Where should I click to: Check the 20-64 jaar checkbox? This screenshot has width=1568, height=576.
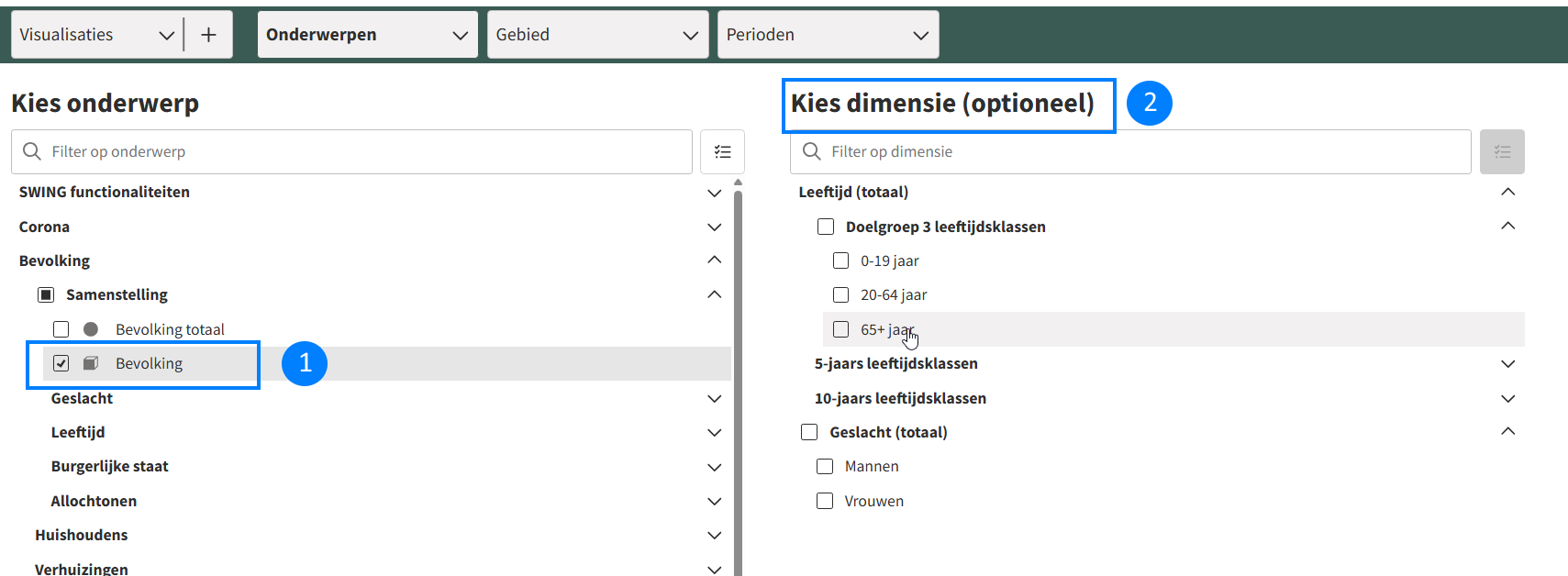(840, 294)
